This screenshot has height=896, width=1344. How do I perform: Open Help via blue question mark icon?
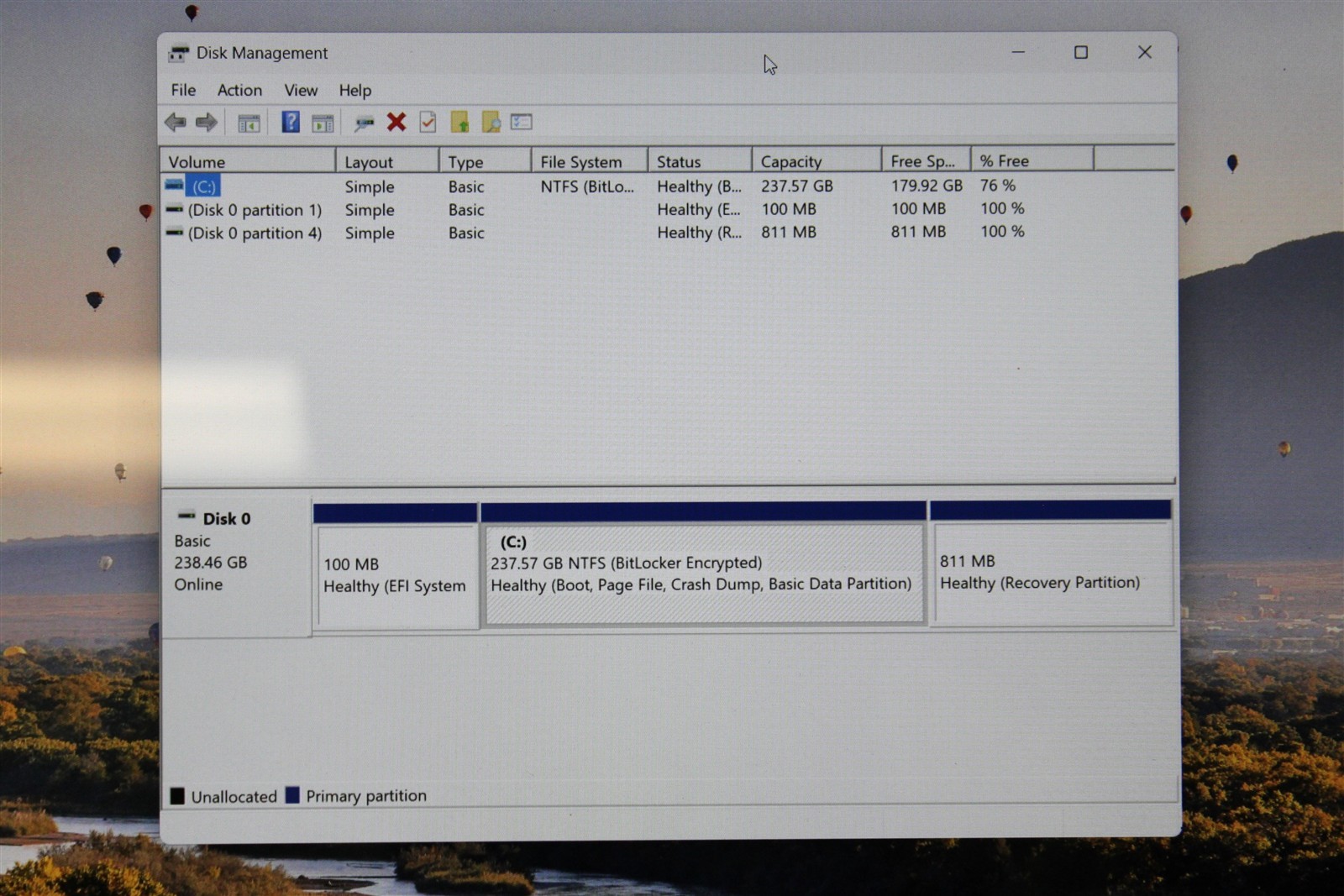(291, 123)
